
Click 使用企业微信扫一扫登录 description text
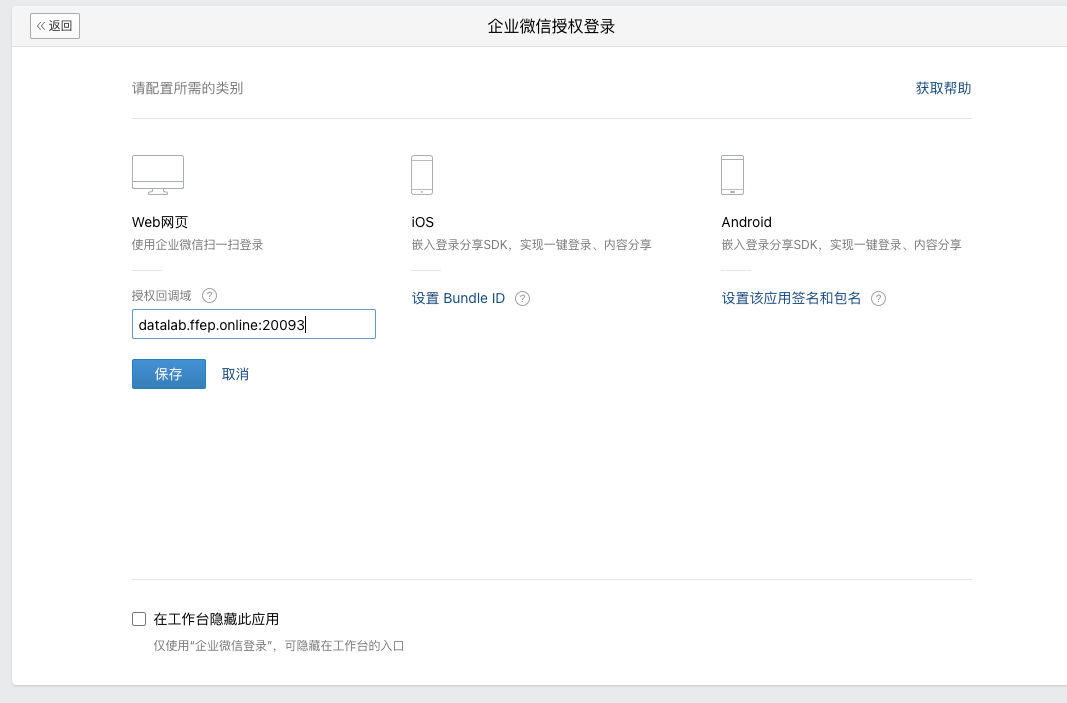[197, 244]
